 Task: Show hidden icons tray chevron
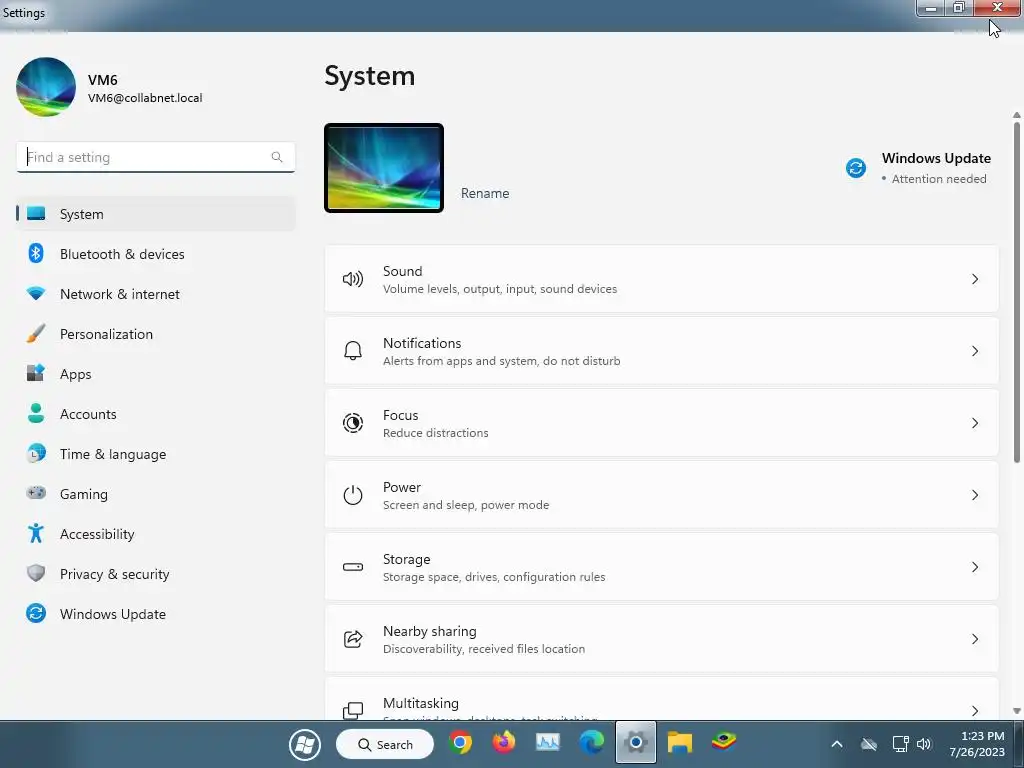837,744
